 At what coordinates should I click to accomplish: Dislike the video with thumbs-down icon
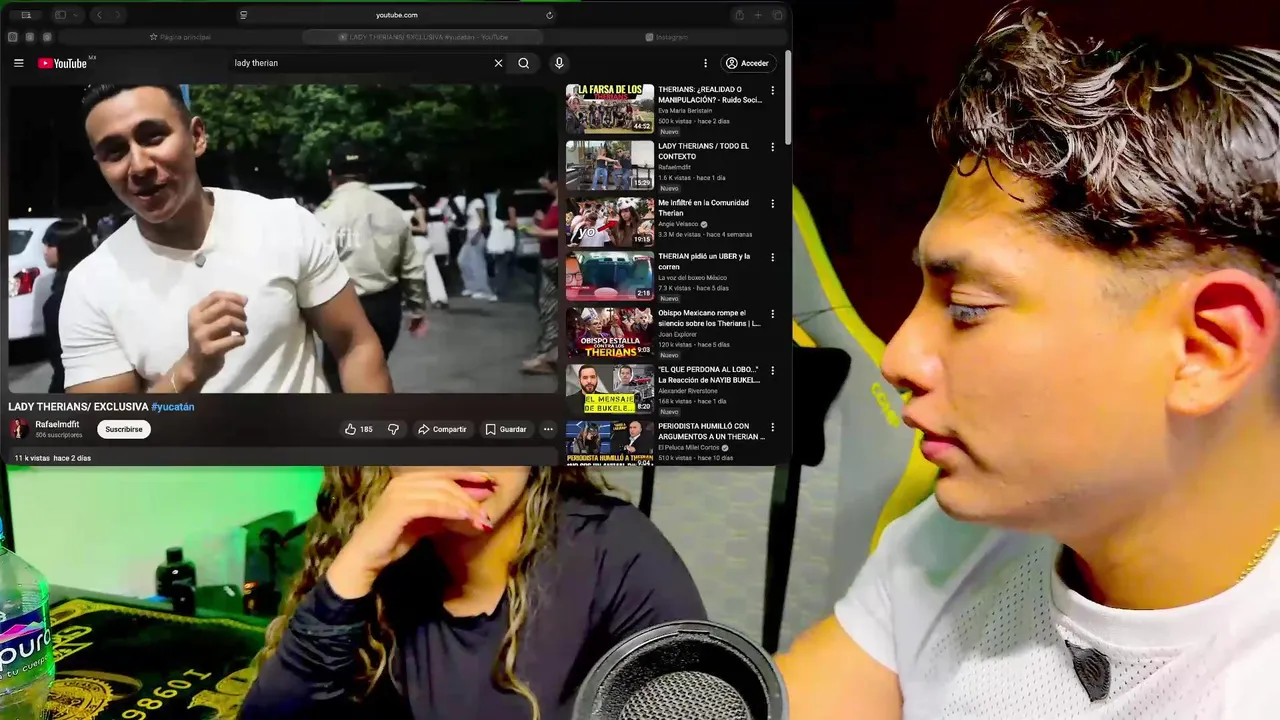click(393, 429)
